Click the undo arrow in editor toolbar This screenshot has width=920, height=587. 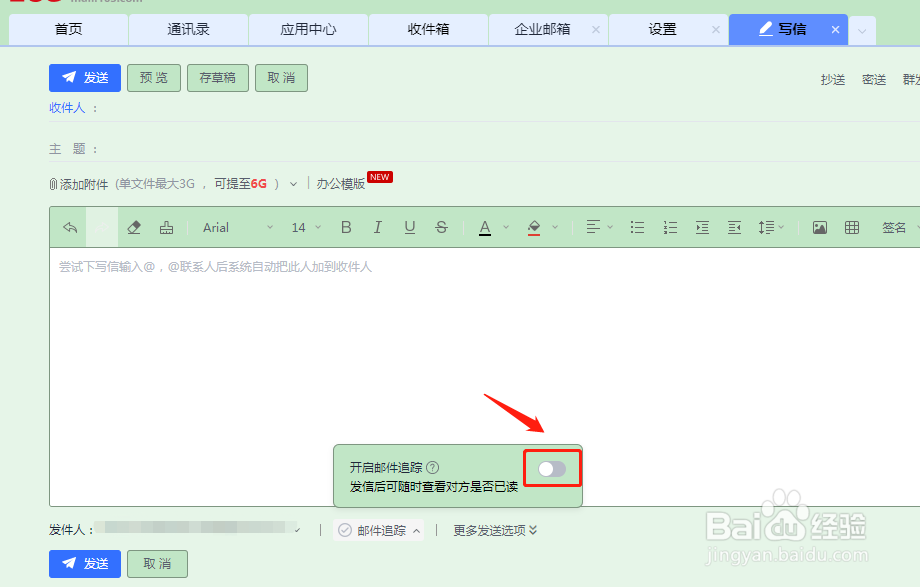tap(70, 227)
